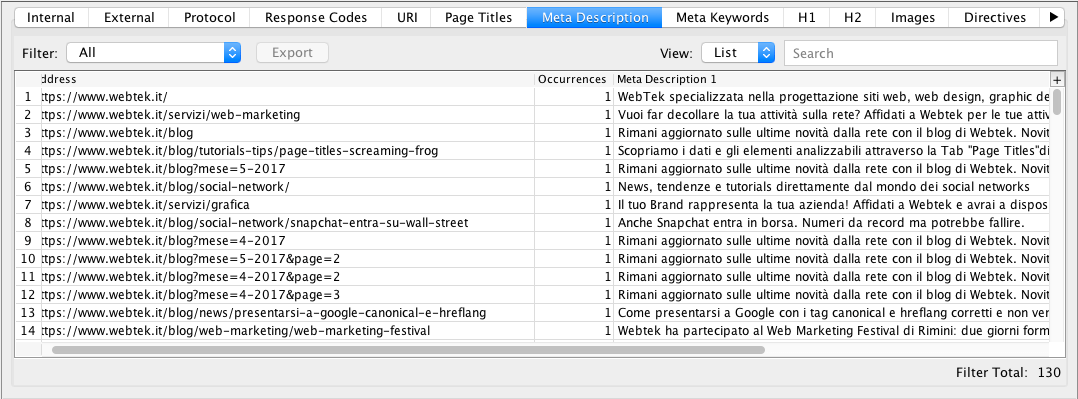Select the blog?mese=5-2017&page=2 address row

point(288,259)
